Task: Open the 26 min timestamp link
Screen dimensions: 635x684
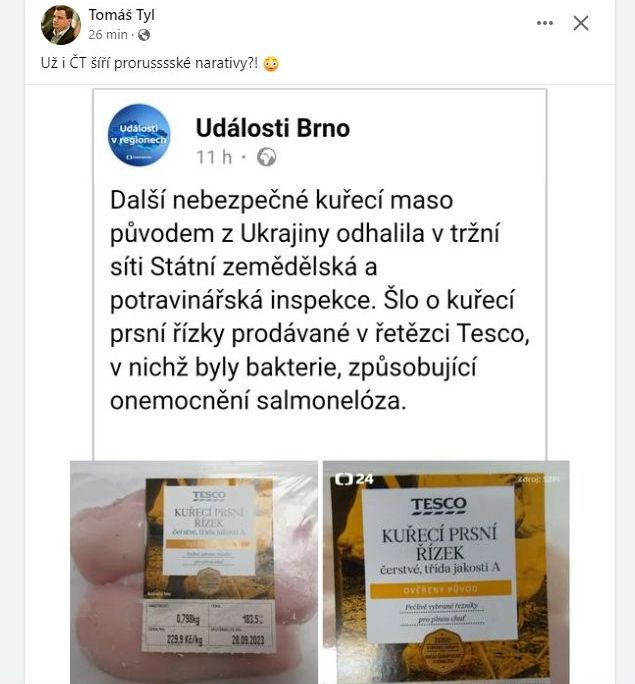Action: point(108,35)
